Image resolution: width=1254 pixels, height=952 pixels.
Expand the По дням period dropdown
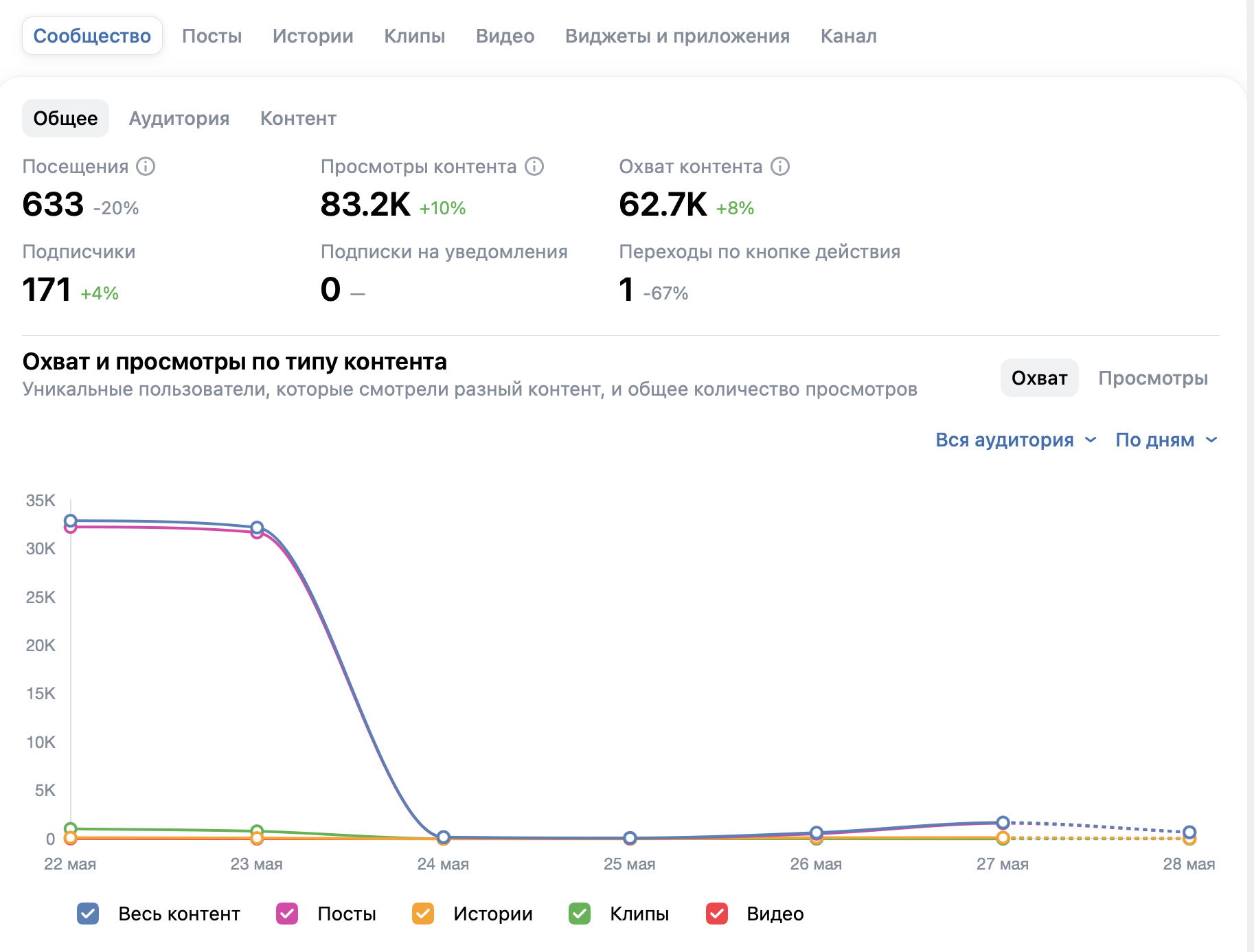coord(1166,440)
